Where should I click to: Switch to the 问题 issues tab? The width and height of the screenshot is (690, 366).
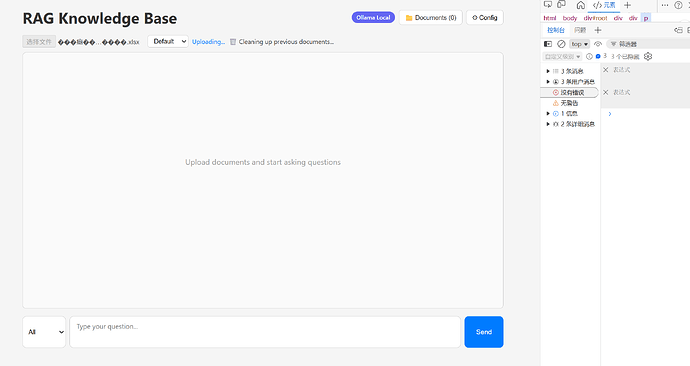[580, 30]
